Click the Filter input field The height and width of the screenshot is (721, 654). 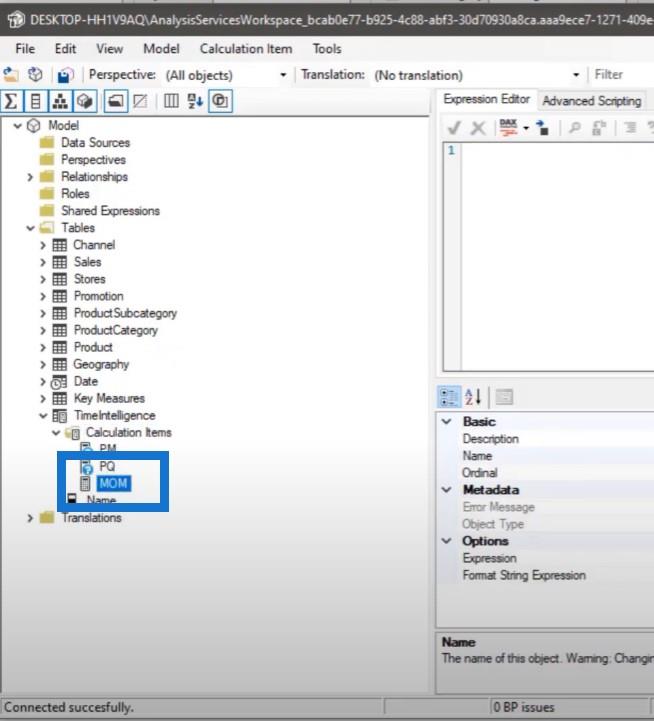[x=623, y=74]
